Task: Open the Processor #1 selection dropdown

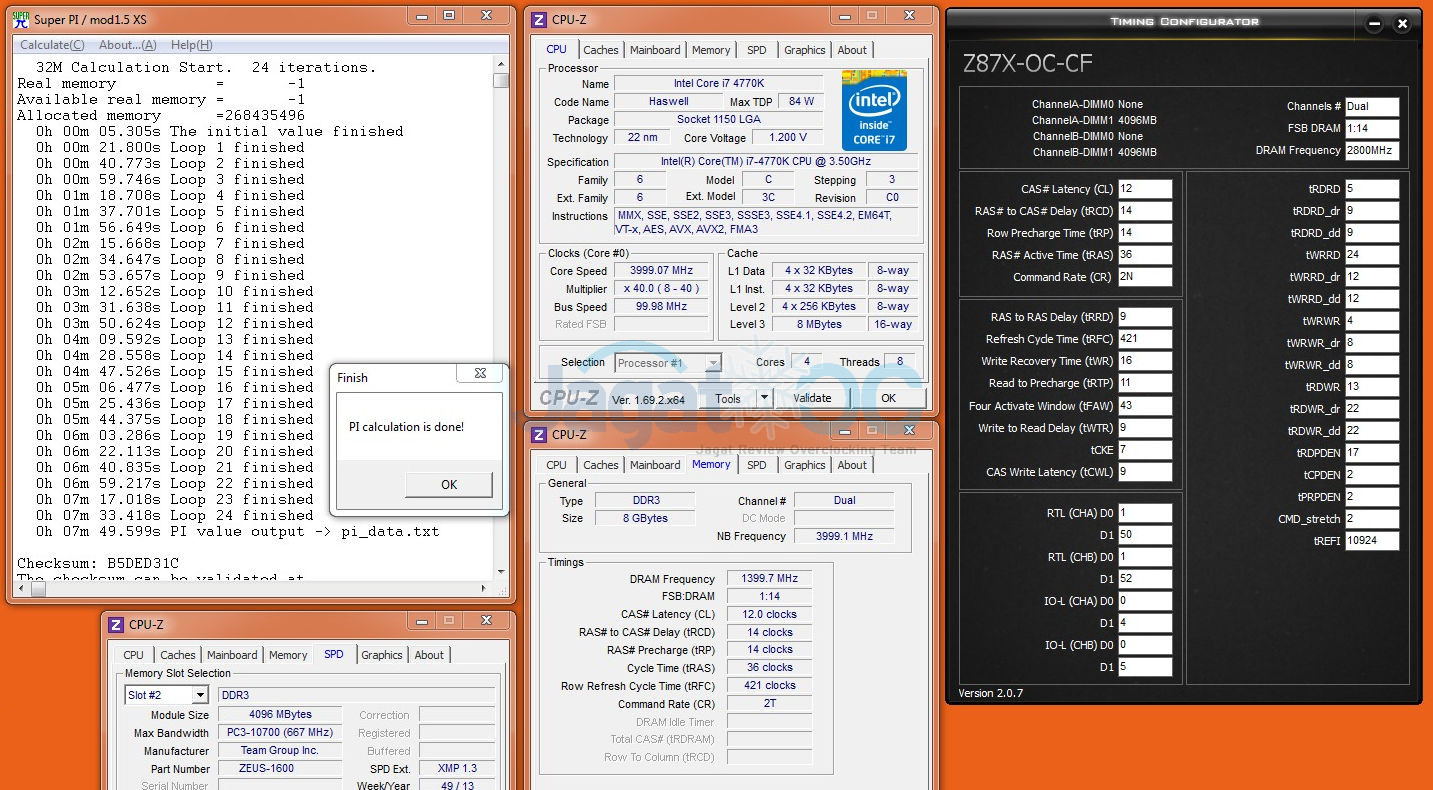Action: click(713, 363)
